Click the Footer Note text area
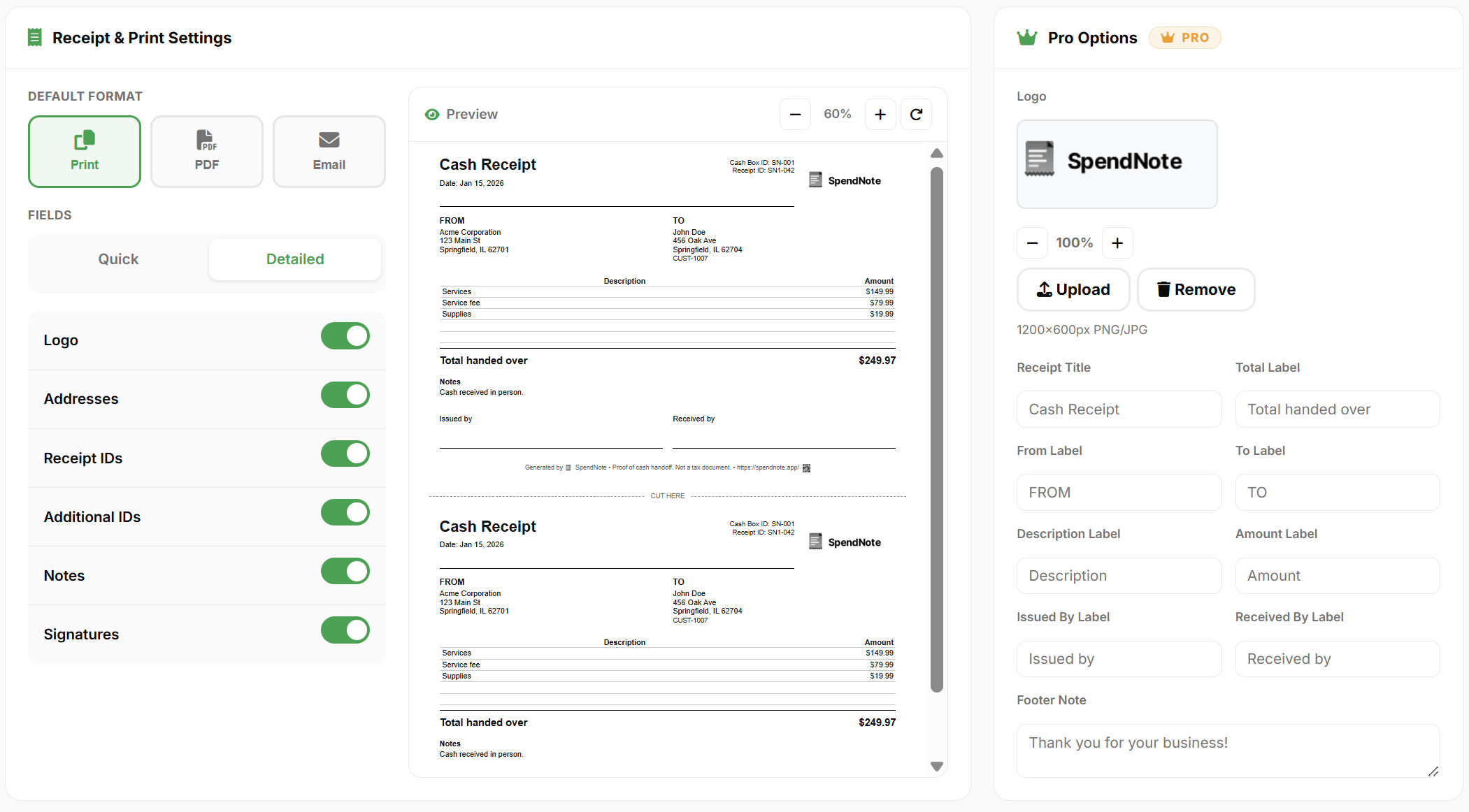The height and width of the screenshot is (812, 1469). coord(1228,749)
